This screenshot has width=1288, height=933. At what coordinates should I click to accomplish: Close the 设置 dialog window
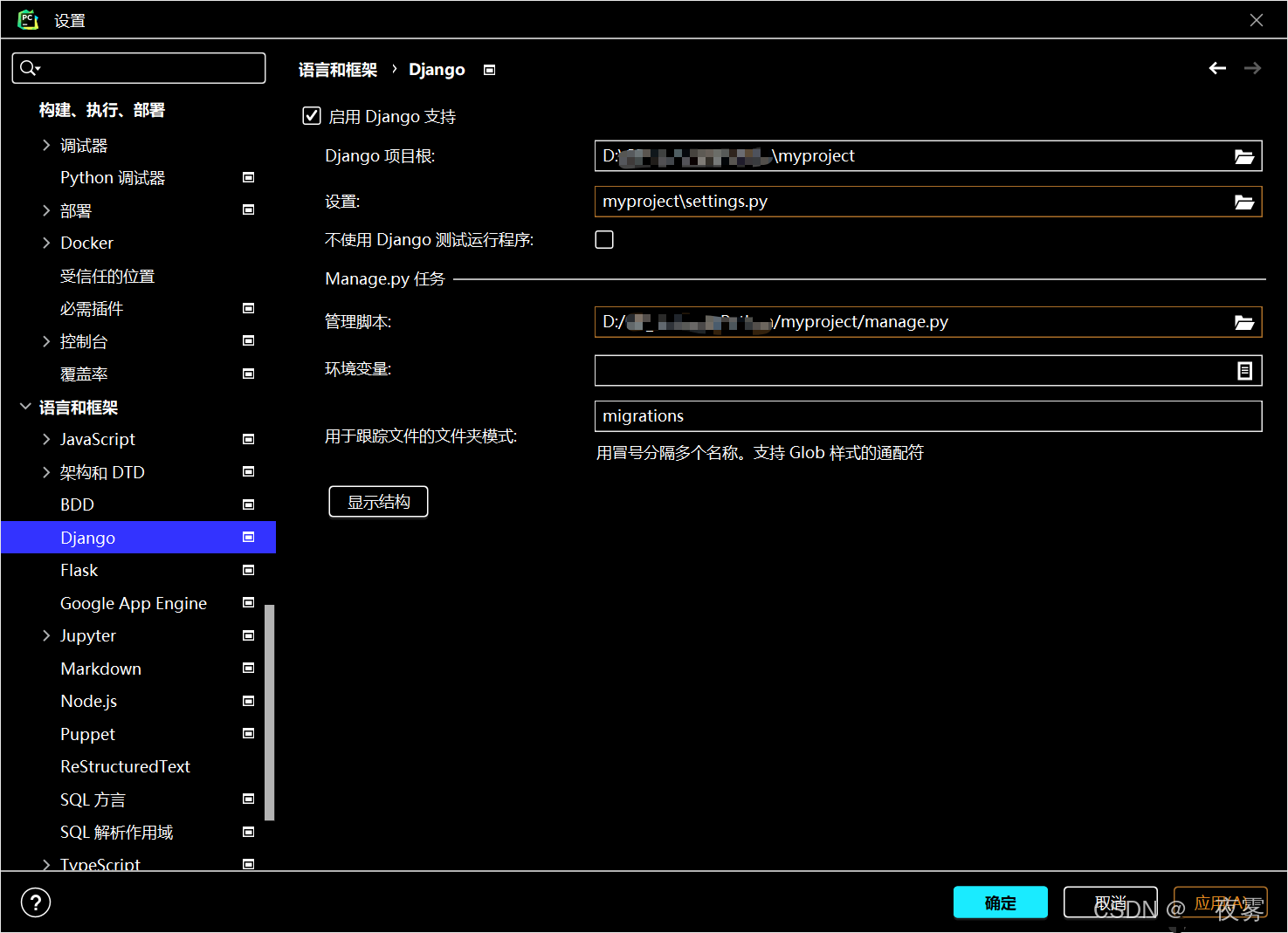(1257, 20)
